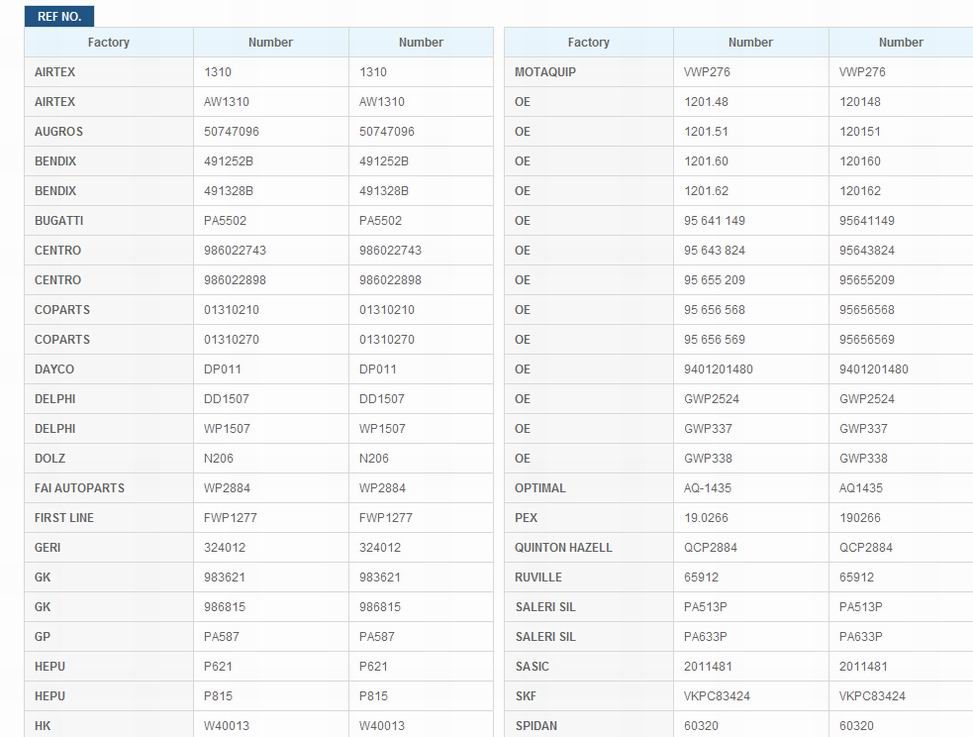Click the left table Factory header
This screenshot has width=973, height=737.
click(x=109, y=42)
